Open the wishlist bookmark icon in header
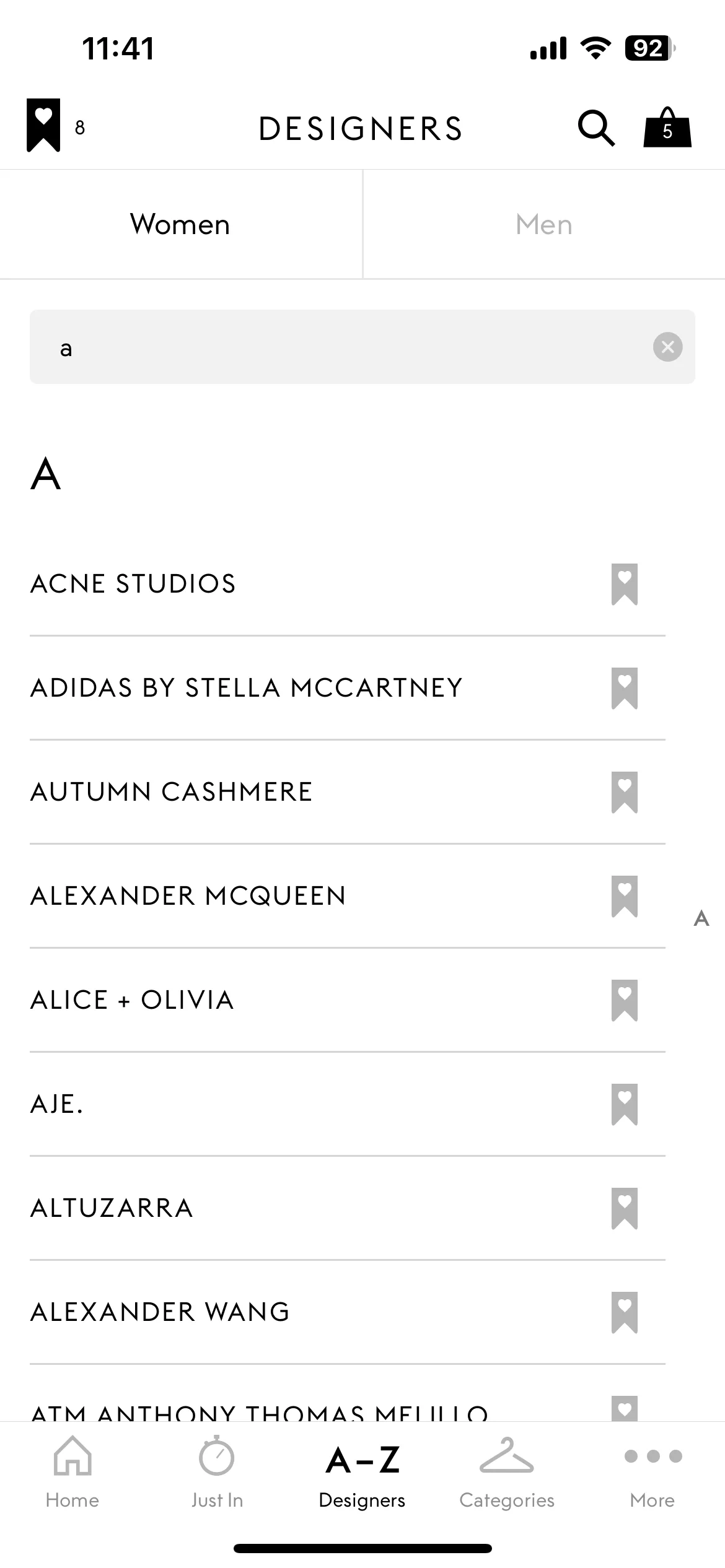Viewport: 725px width, 1568px height. tap(43, 126)
